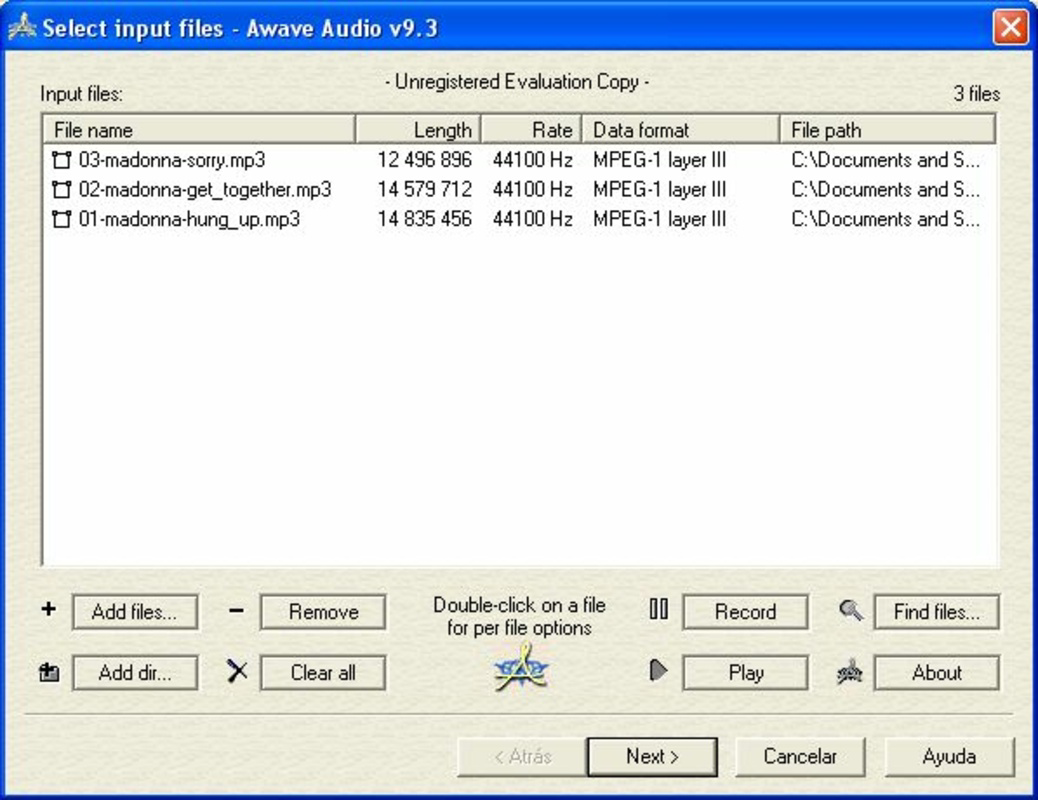The width and height of the screenshot is (1038, 800).
Task: Sort by File name column header
Action: 199,130
